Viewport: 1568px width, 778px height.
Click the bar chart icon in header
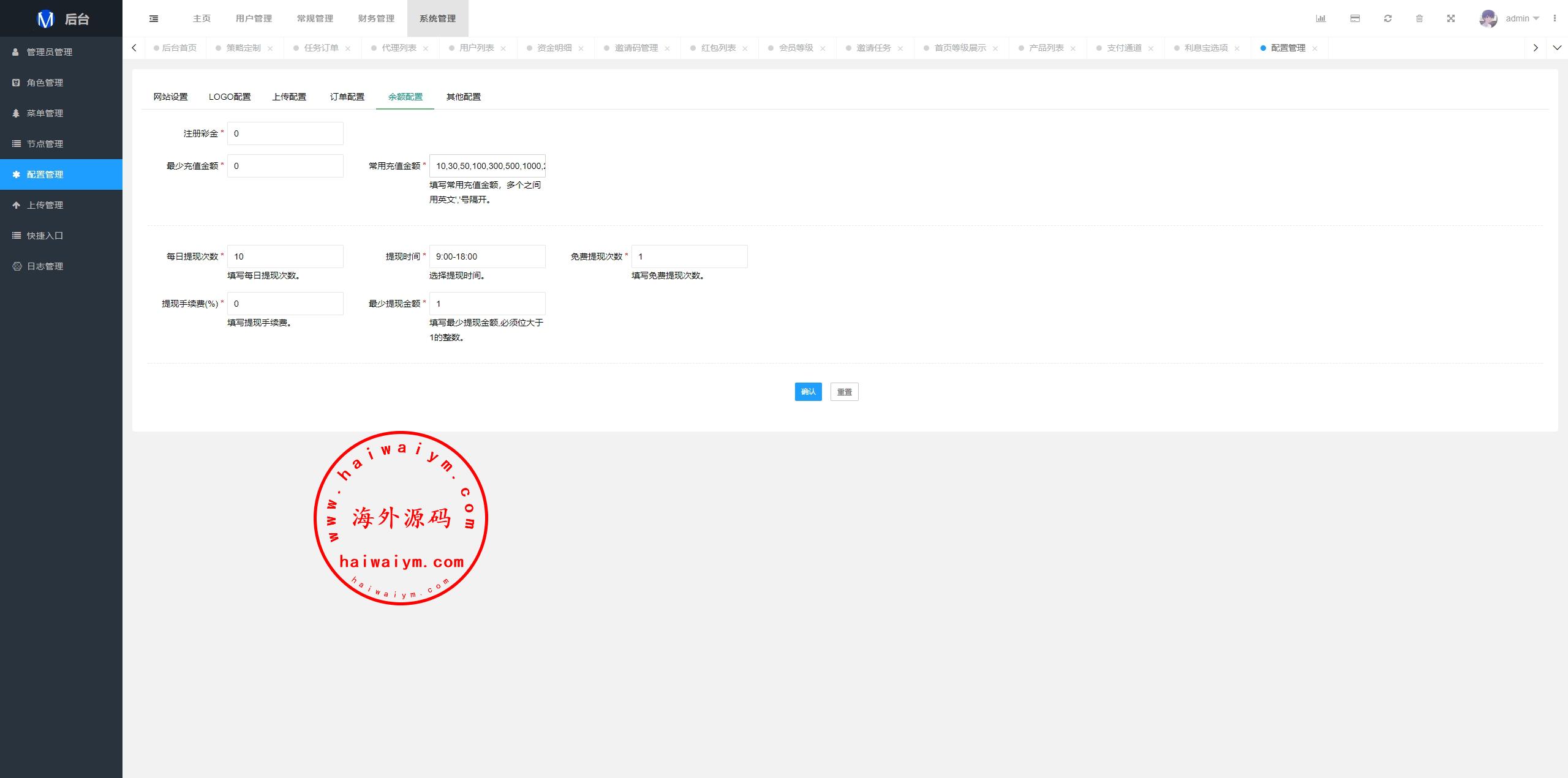(1321, 18)
